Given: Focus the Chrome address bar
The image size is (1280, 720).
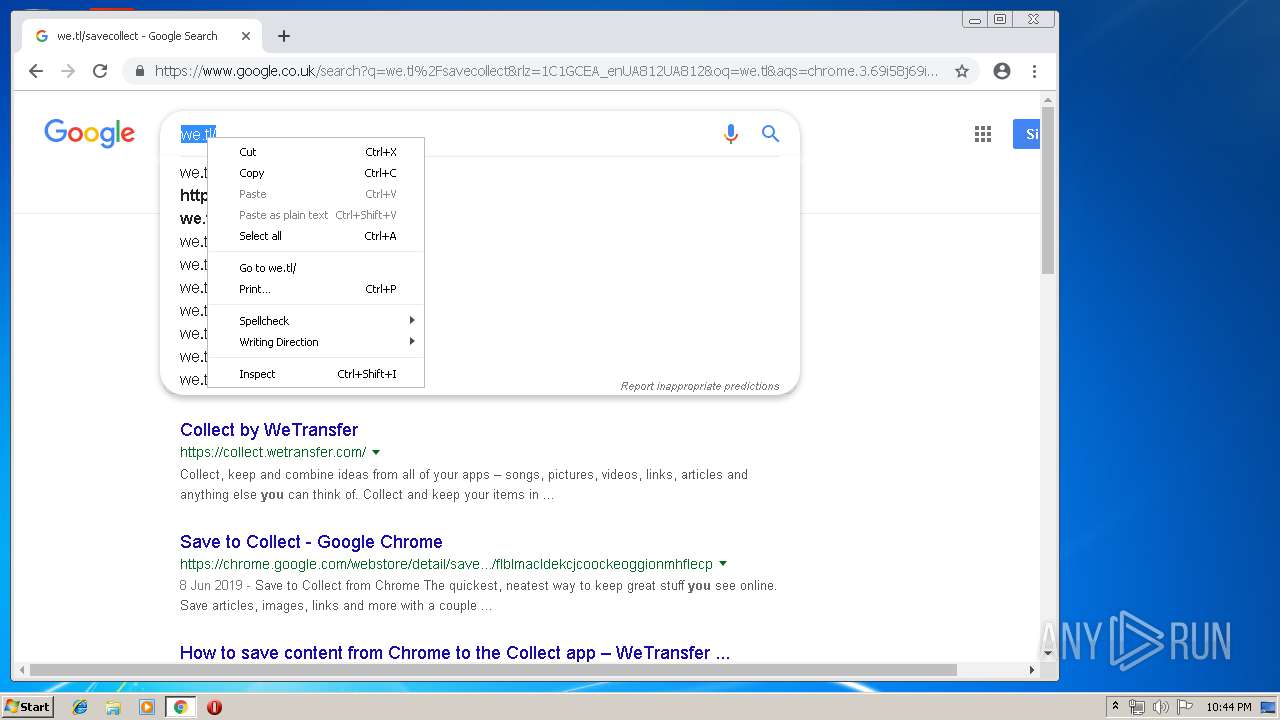Looking at the screenshot, I should pyautogui.click(x=546, y=71).
